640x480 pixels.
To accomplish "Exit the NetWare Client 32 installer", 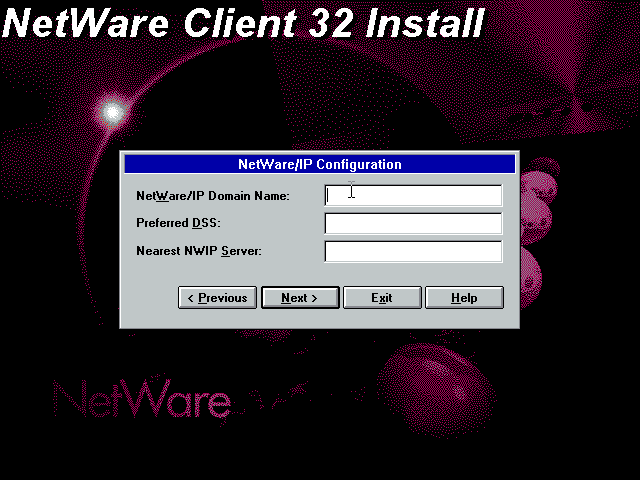I will [382, 298].
